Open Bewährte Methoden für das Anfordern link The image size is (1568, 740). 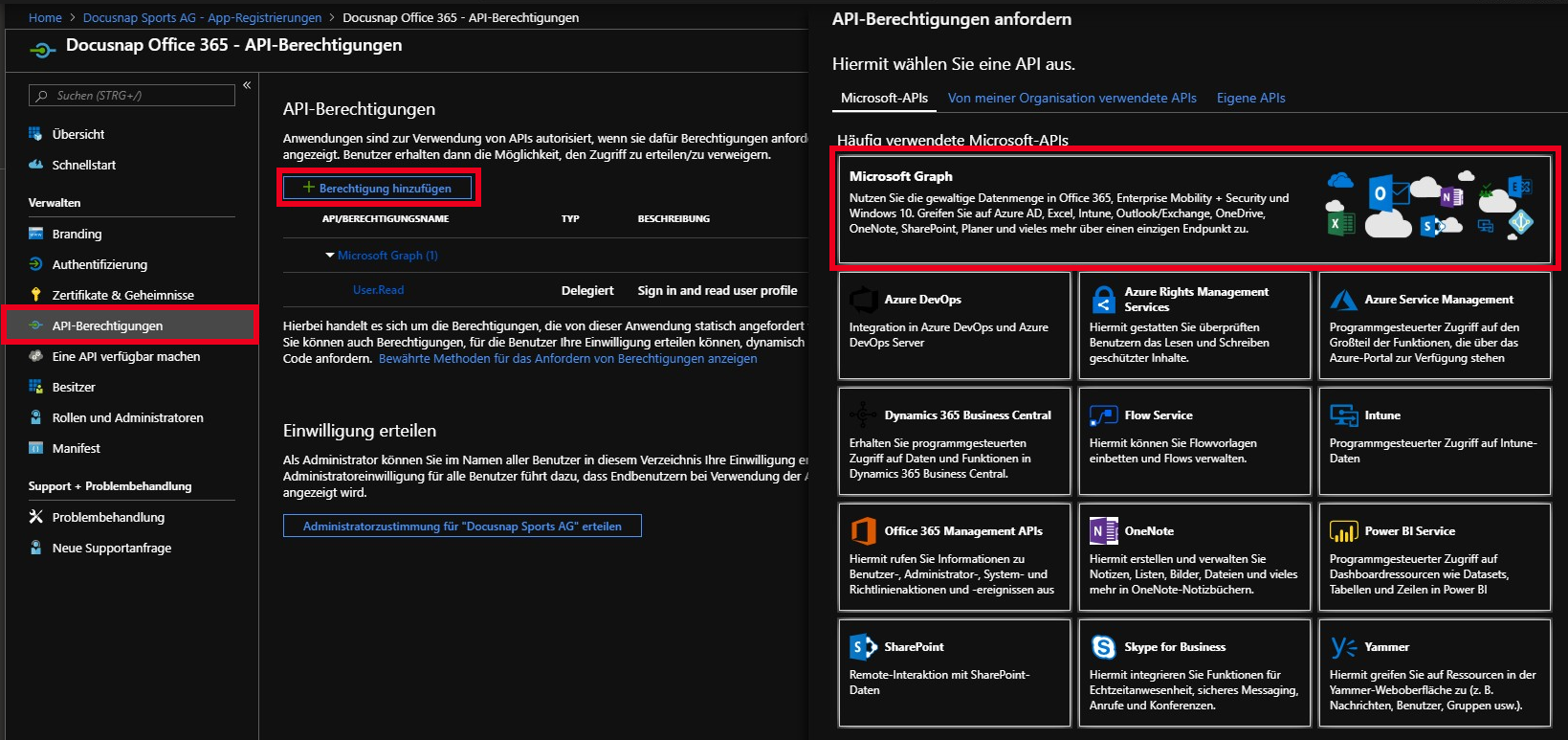click(x=567, y=359)
